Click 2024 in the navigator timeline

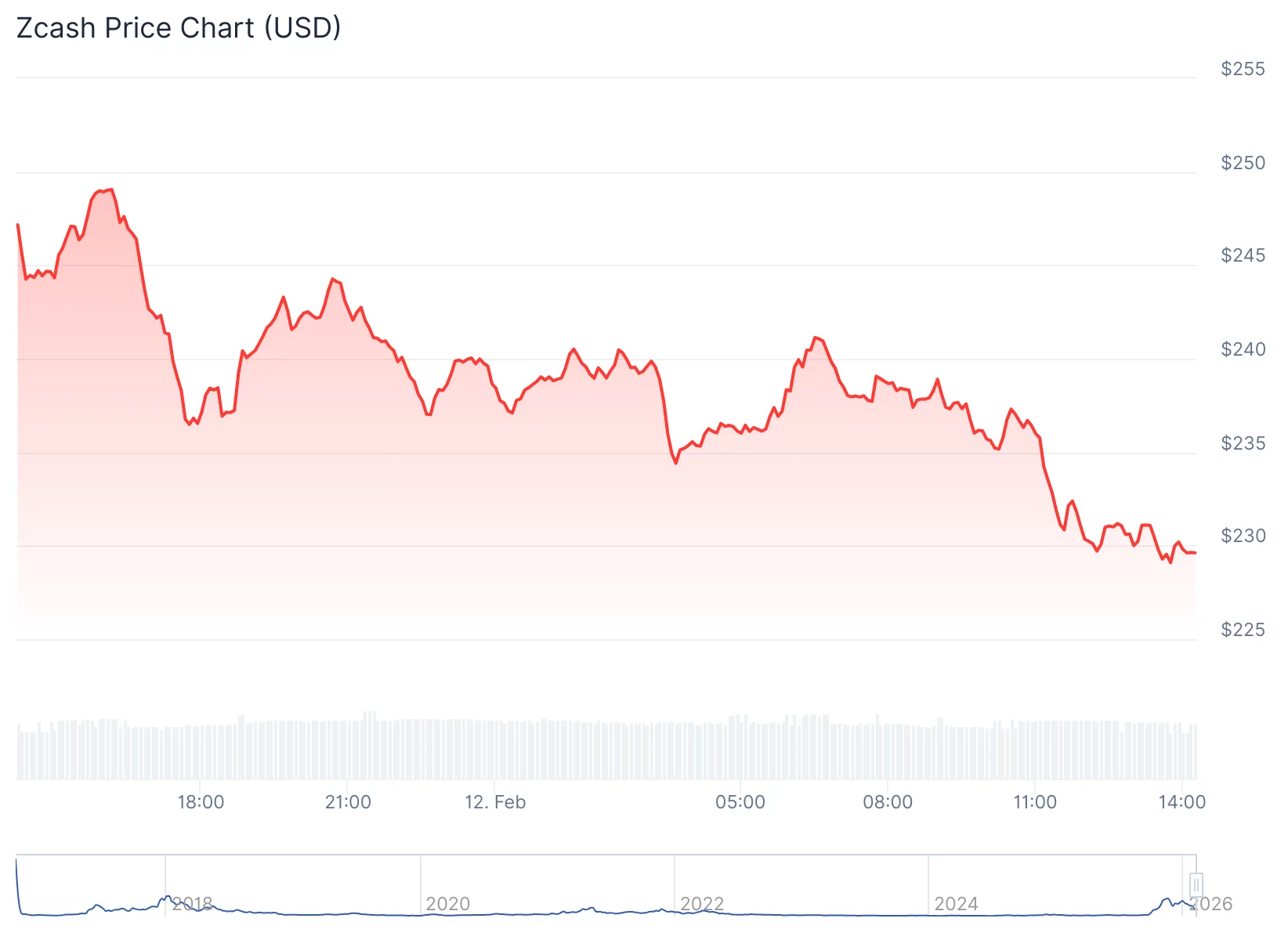click(956, 904)
